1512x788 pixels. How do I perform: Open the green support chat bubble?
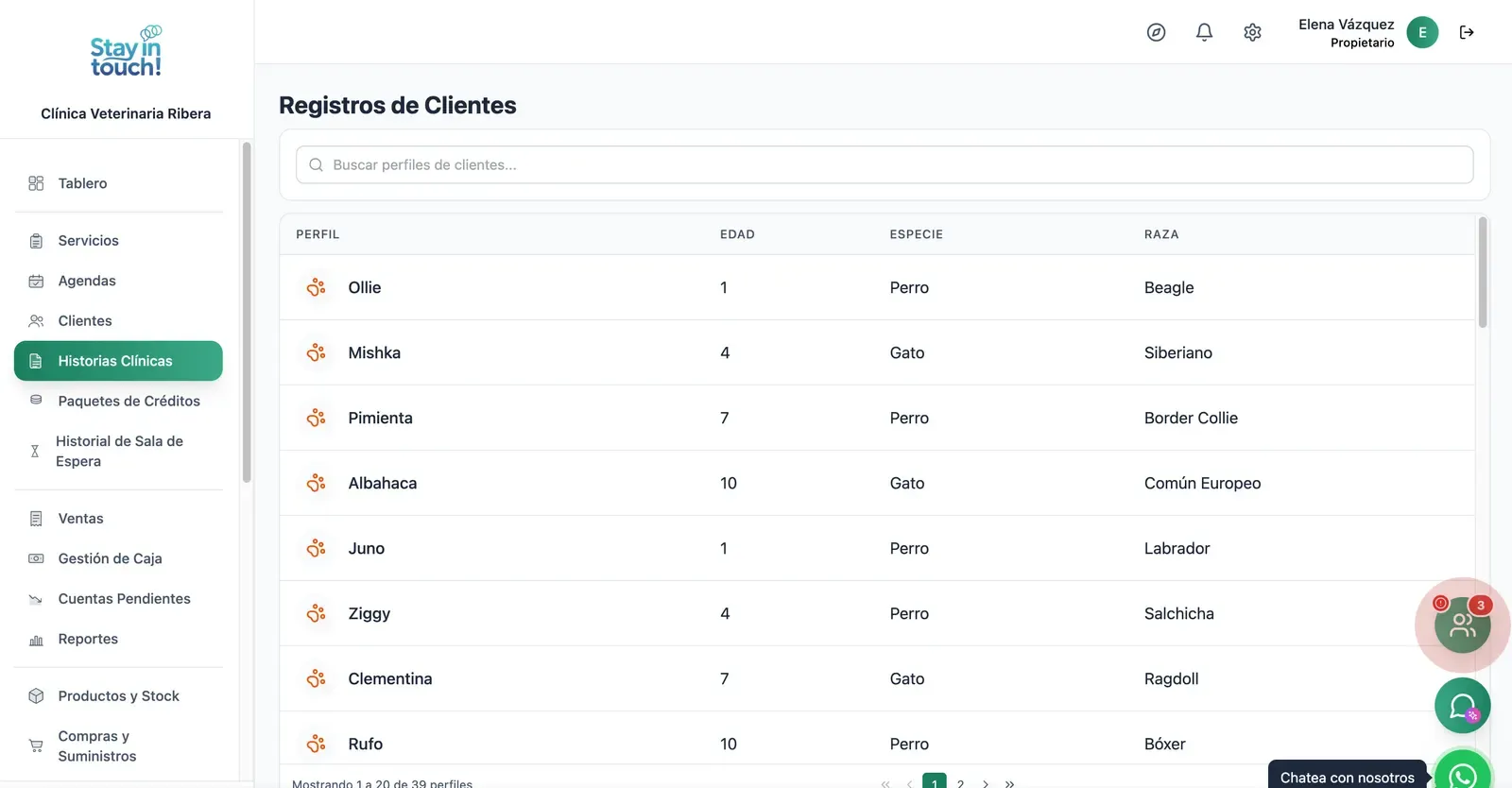[1462, 706]
